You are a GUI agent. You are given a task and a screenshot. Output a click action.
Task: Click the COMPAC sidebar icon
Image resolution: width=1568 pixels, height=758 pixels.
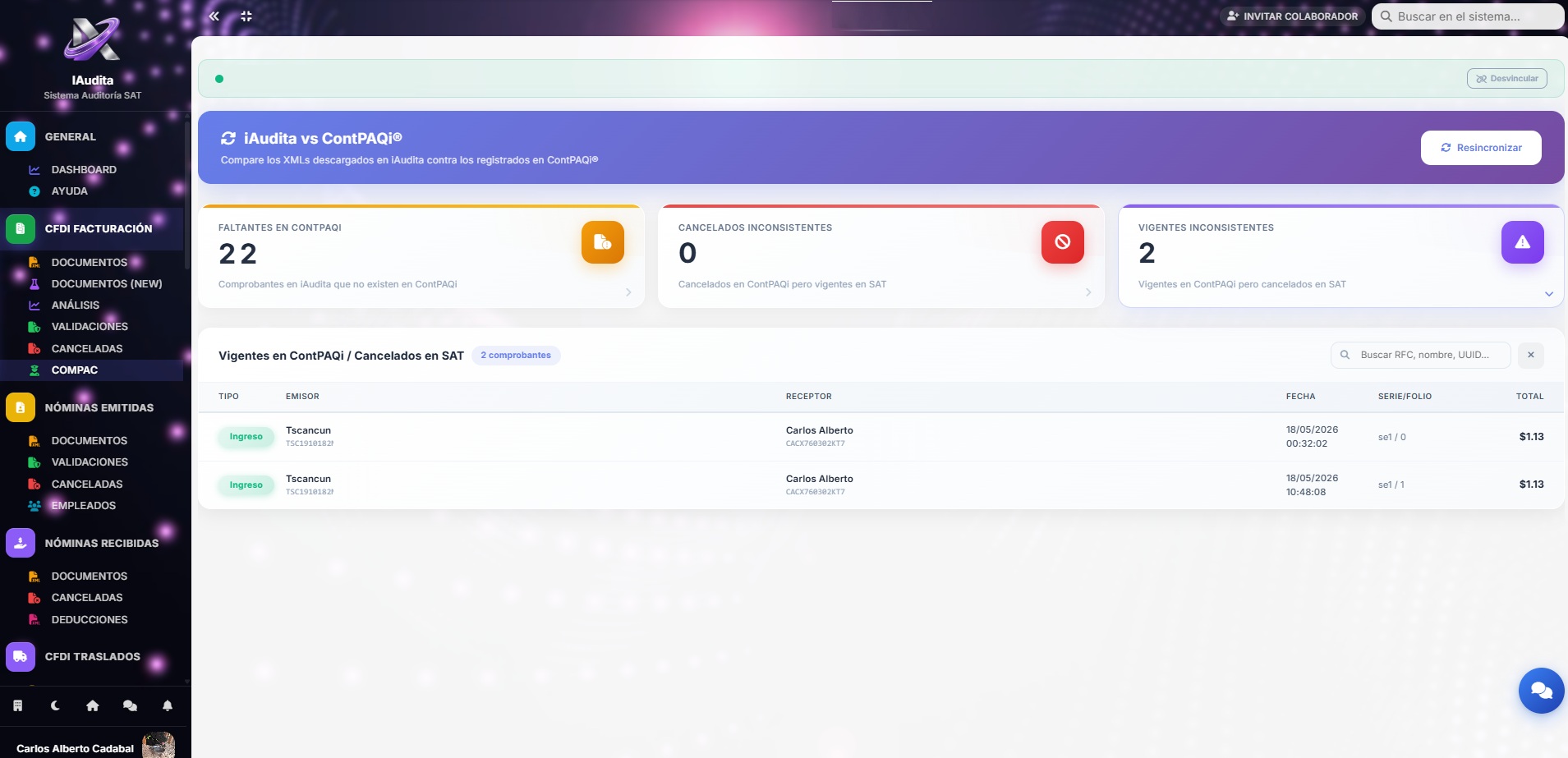(x=34, y=370)
